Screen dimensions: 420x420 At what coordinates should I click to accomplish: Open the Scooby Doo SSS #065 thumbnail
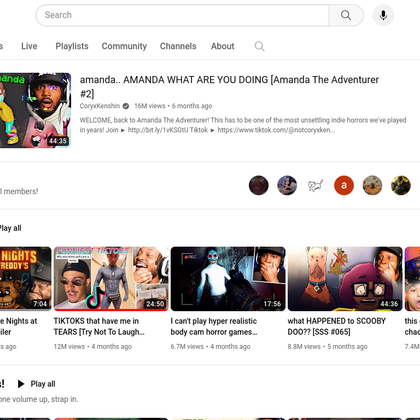345,279
